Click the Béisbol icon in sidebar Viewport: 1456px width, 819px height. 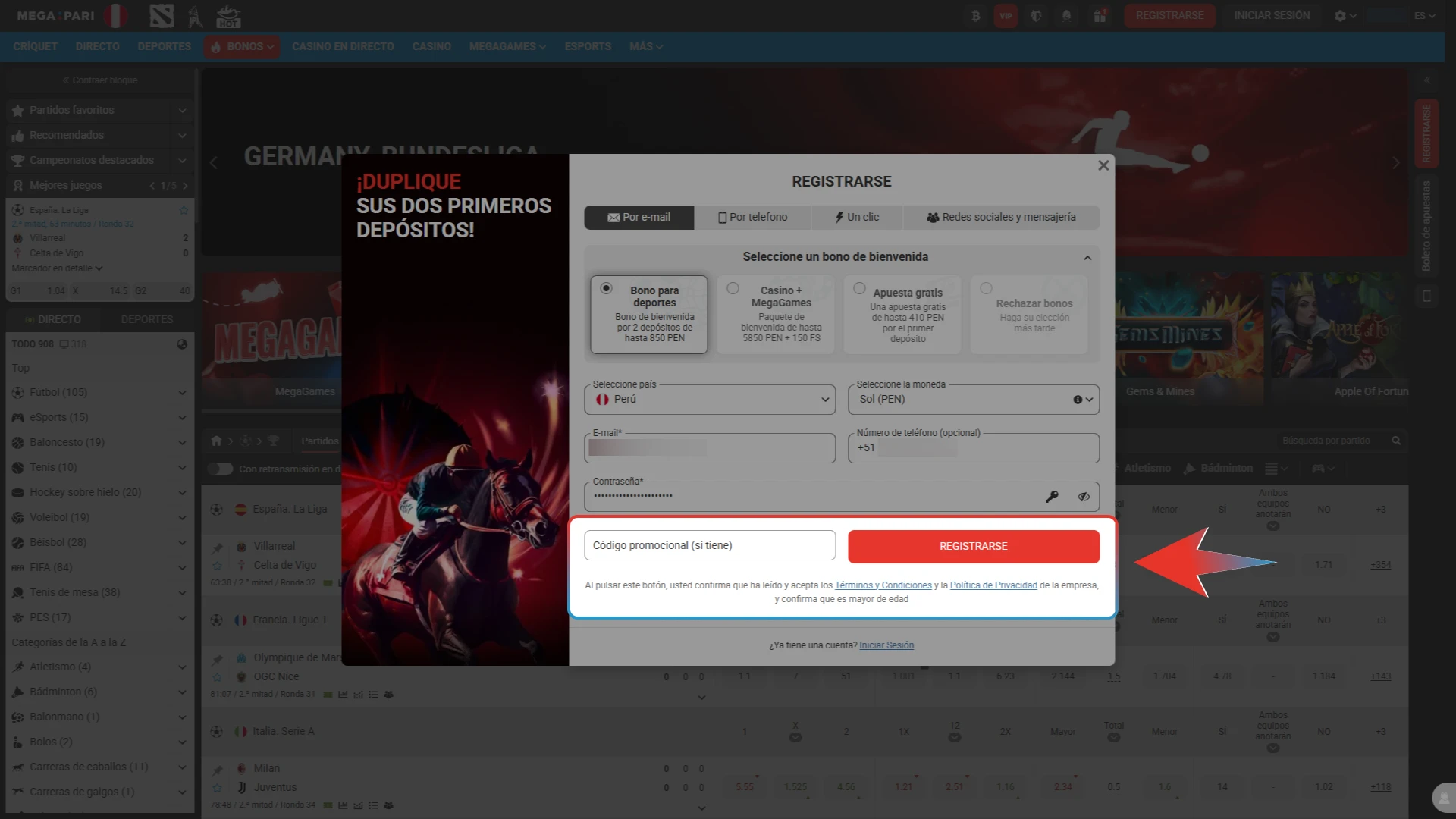(x=18, y=543)
